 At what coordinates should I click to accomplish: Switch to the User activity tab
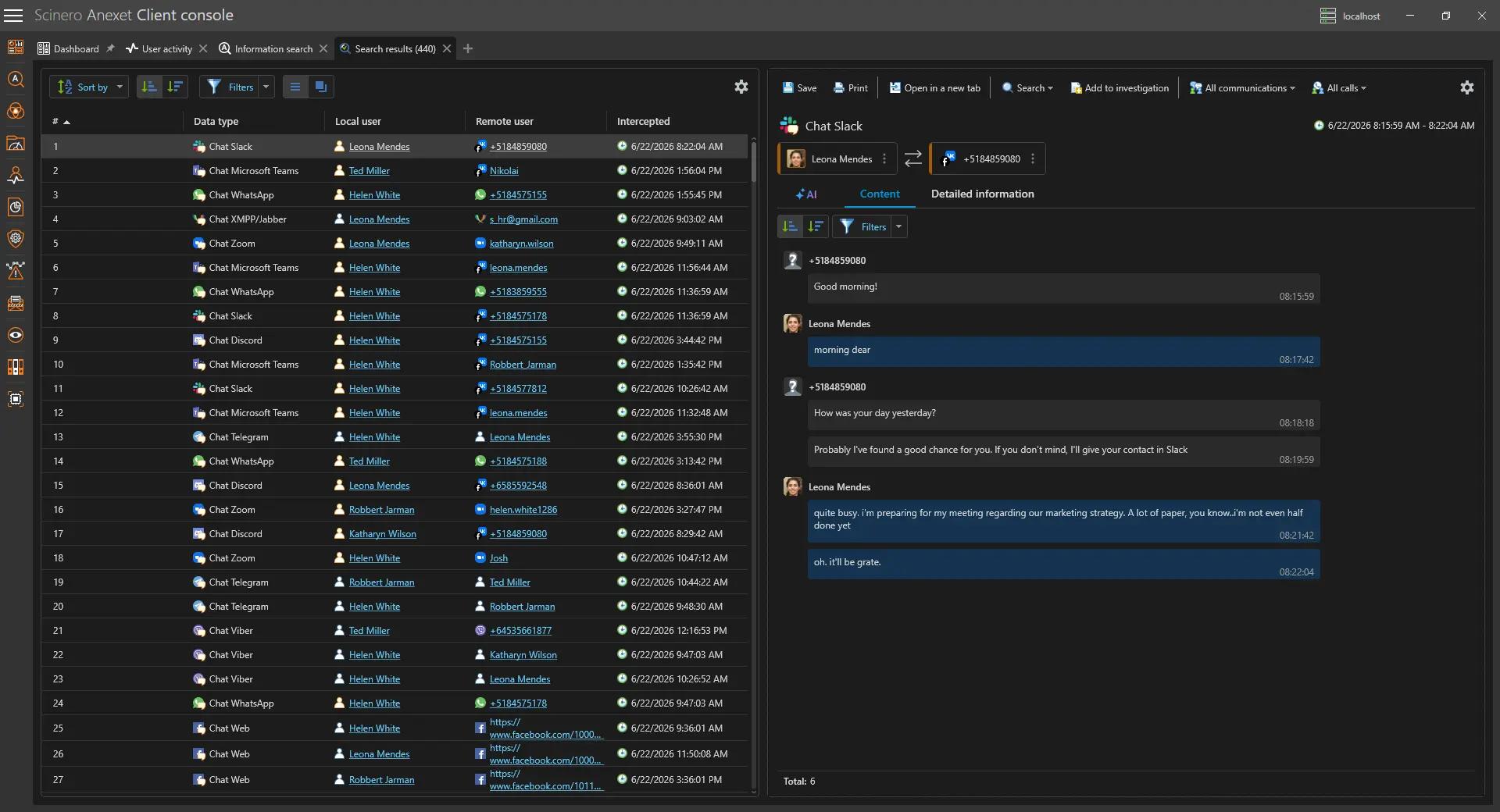159,48
